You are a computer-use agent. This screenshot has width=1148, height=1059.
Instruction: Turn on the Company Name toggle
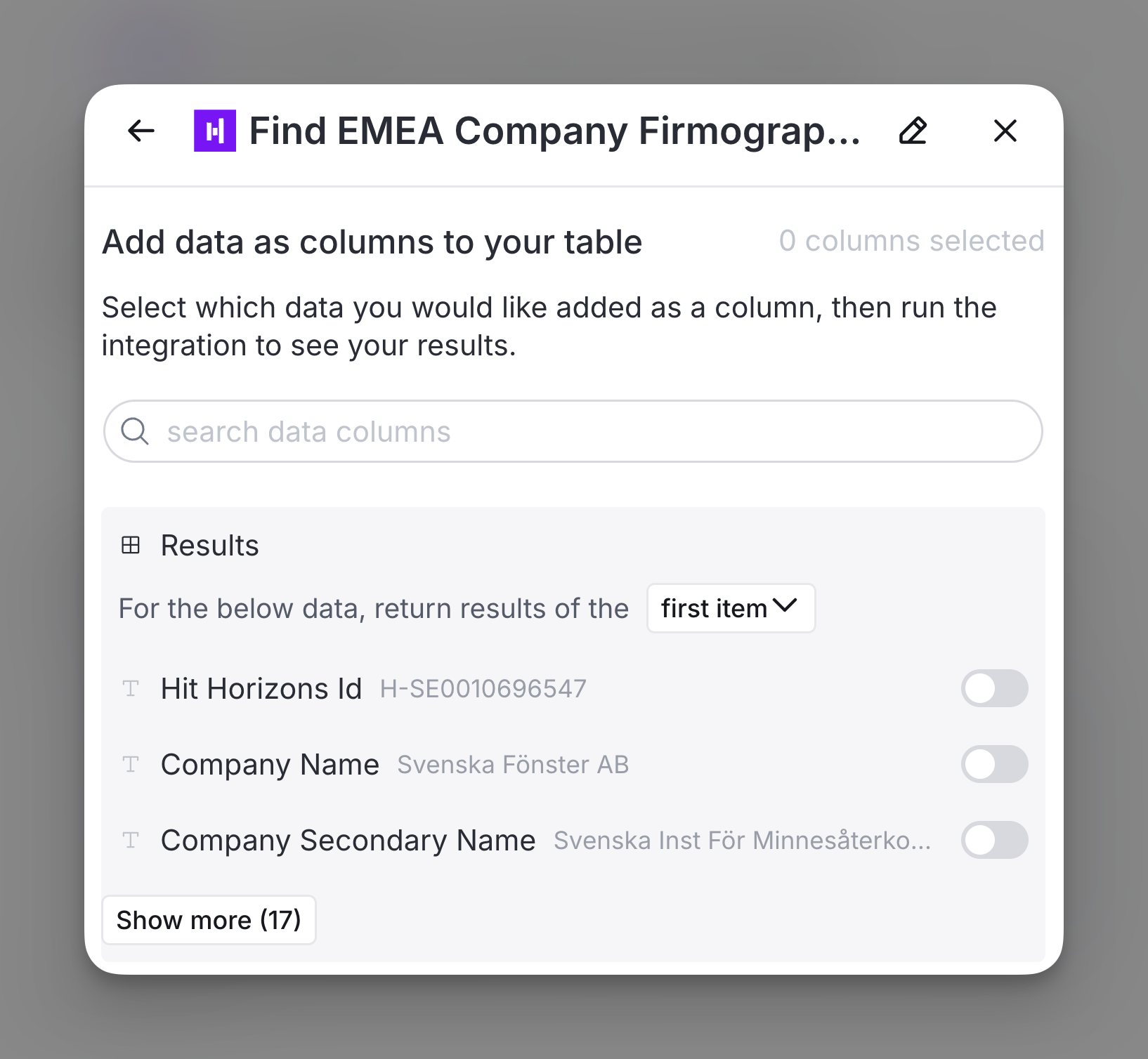click(x=994, y=764)
